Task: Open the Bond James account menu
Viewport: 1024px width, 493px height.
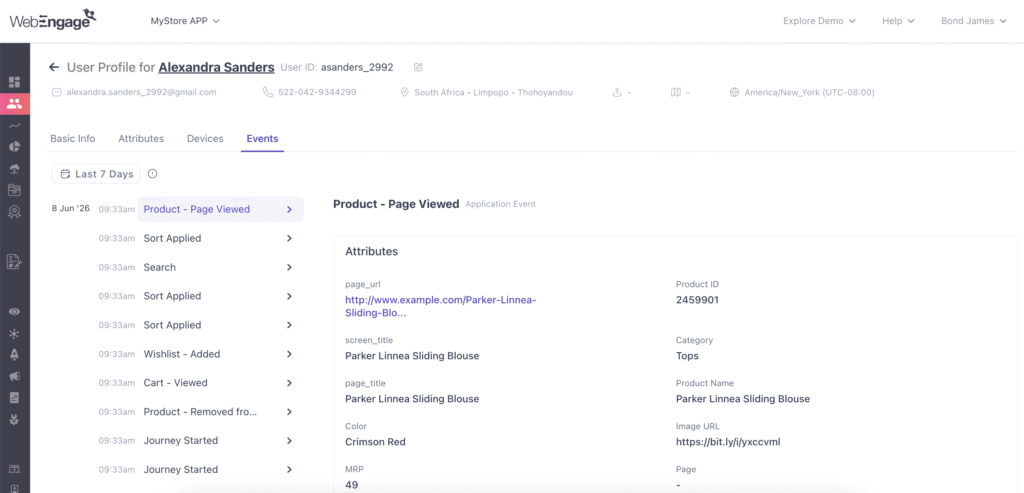Action: (976, 21)
